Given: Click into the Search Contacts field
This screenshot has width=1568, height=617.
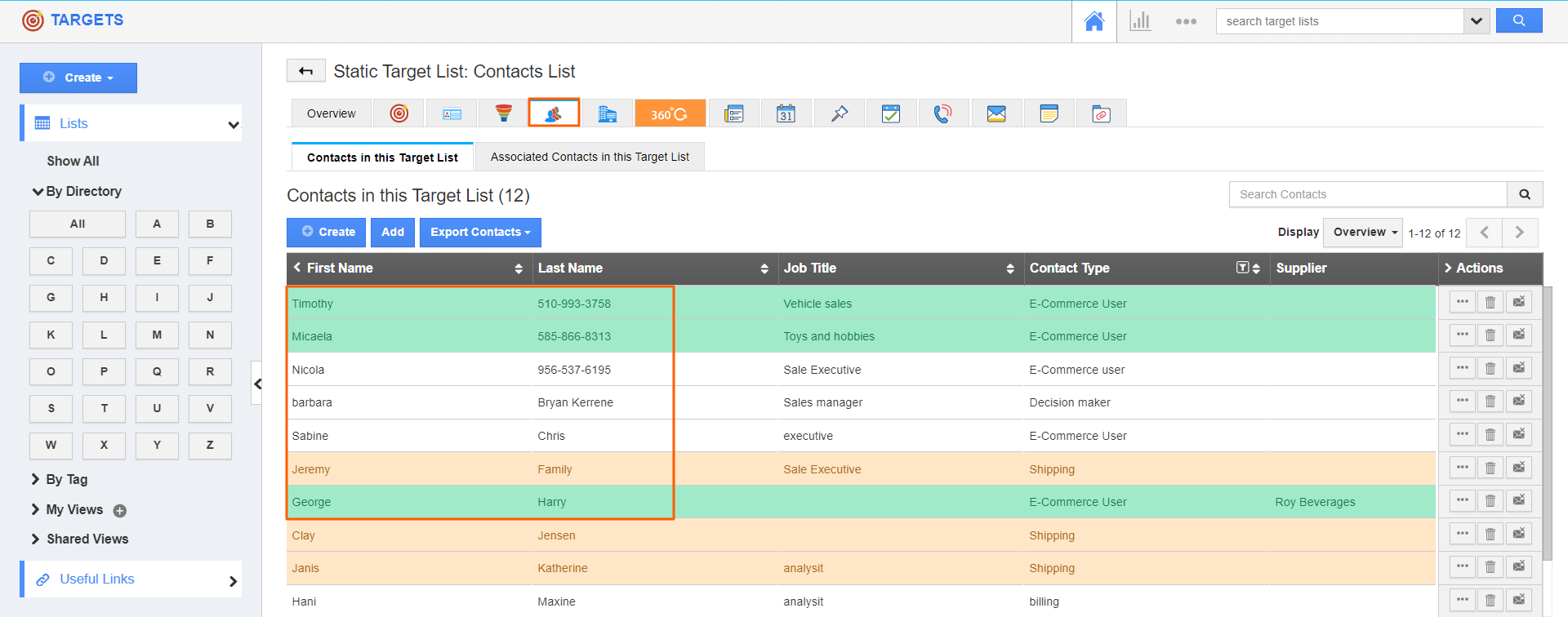Looking at the screenshot, I should [x=1367, y=194].
